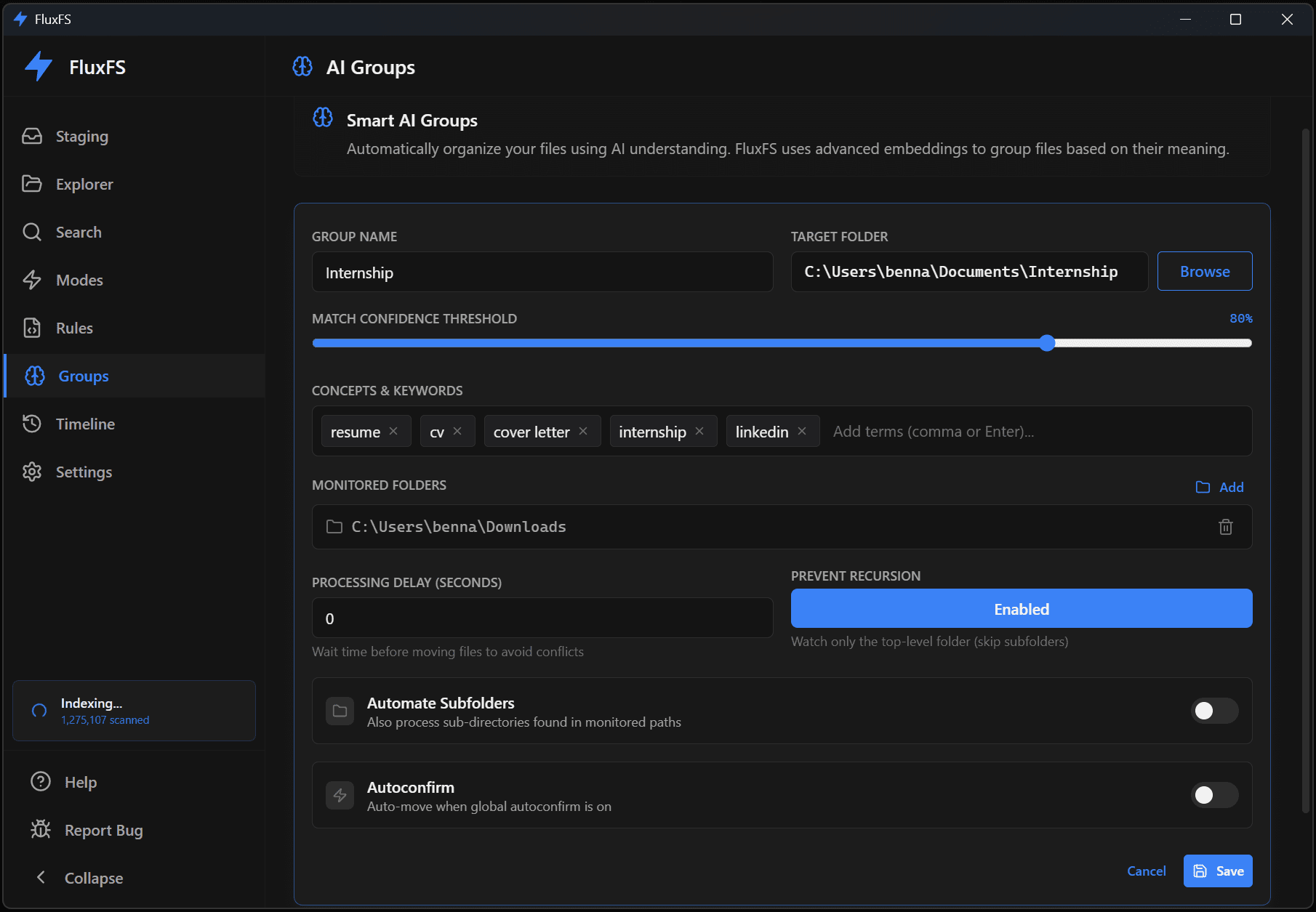Open Rules via document icon
The image size is (1316, 912).
pyautogui.click(x=33, y=328)
